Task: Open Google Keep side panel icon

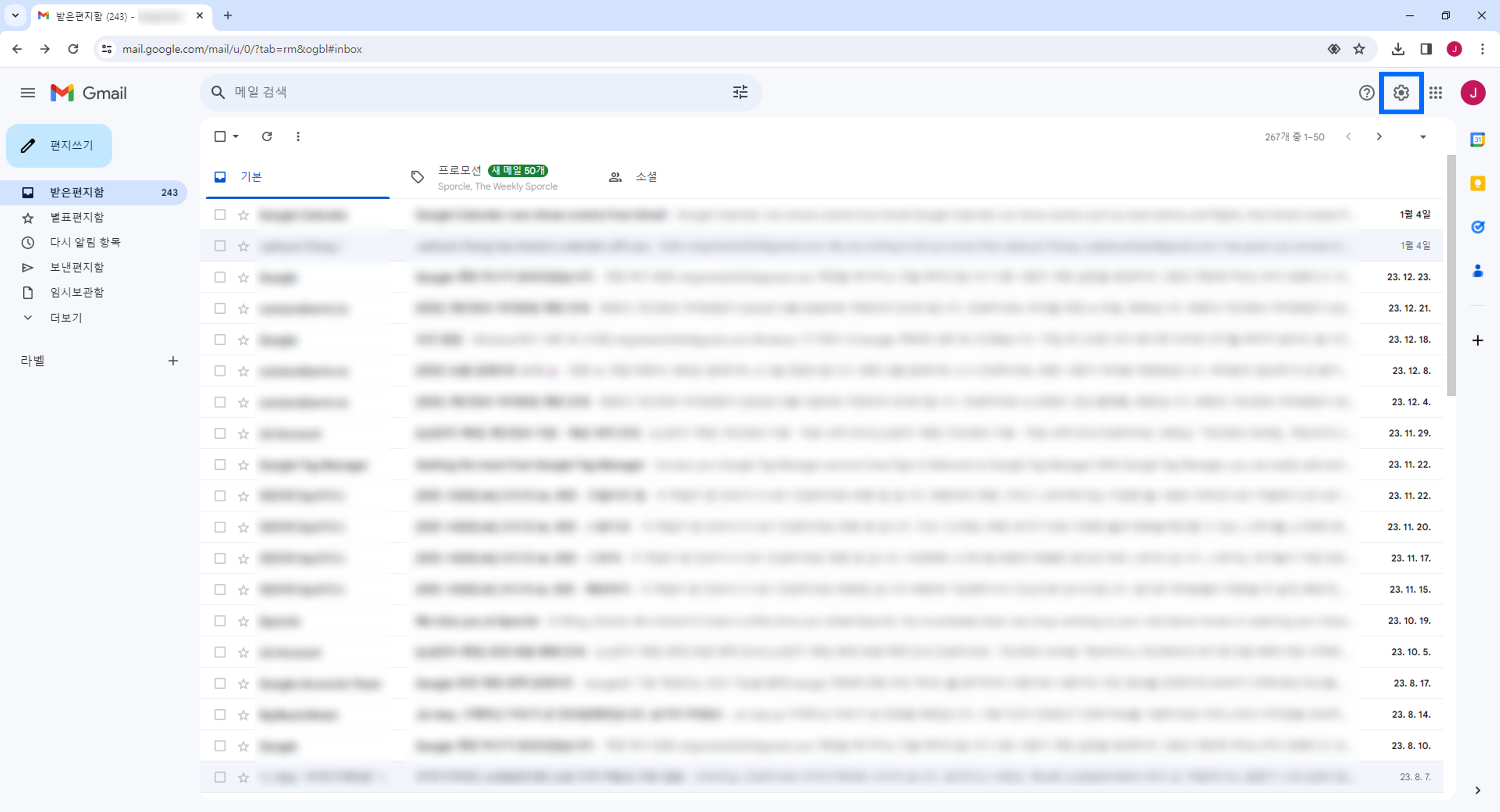Action: (x=1477, y=184)
